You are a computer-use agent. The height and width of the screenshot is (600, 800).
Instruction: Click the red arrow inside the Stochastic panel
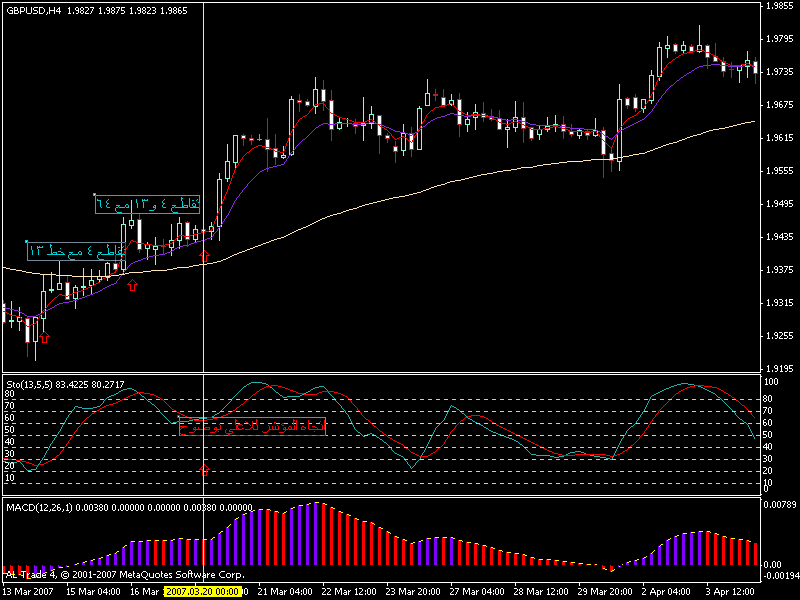[x=204, y=468]
